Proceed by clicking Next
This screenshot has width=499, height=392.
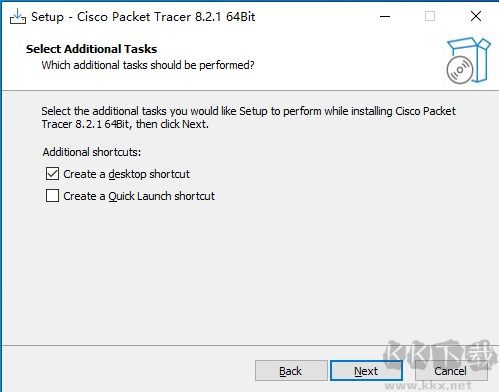pyautogui.click(x=366, y=370)
